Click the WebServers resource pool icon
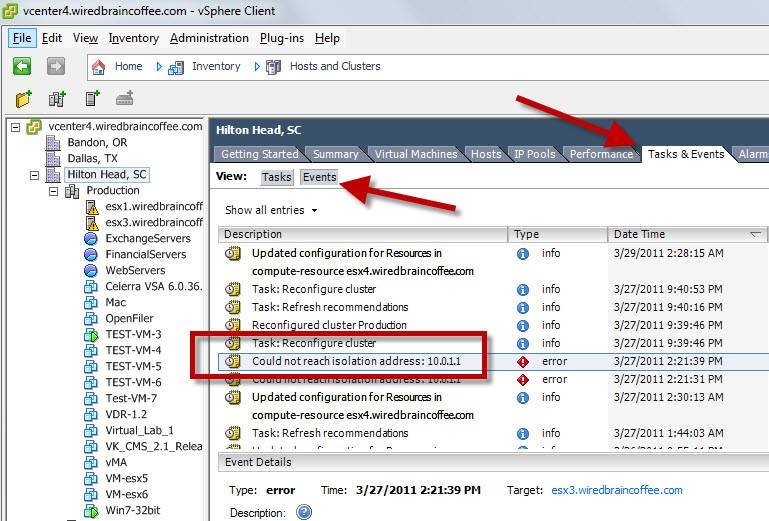 pyautogui.click(x=91, y=270)
